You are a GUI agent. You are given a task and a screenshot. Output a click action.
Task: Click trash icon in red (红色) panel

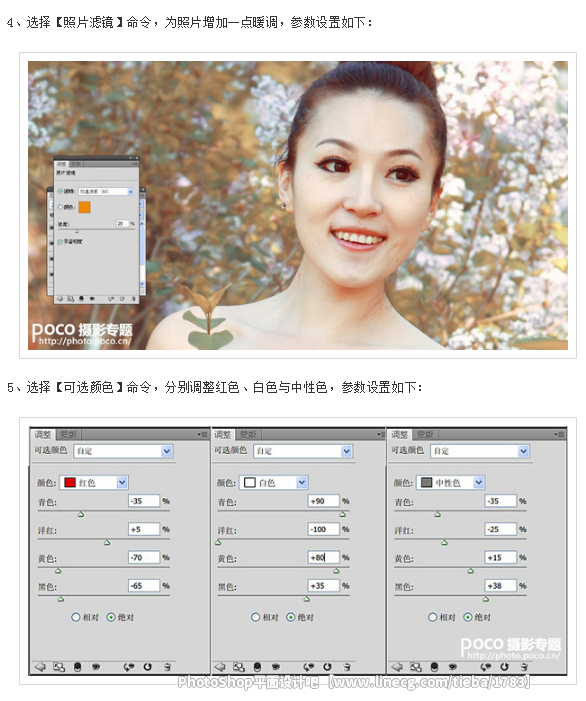[x=167, y=667]
